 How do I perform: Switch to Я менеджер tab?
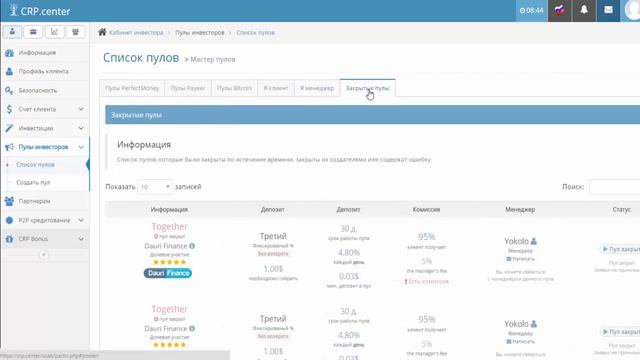(317, 88)
